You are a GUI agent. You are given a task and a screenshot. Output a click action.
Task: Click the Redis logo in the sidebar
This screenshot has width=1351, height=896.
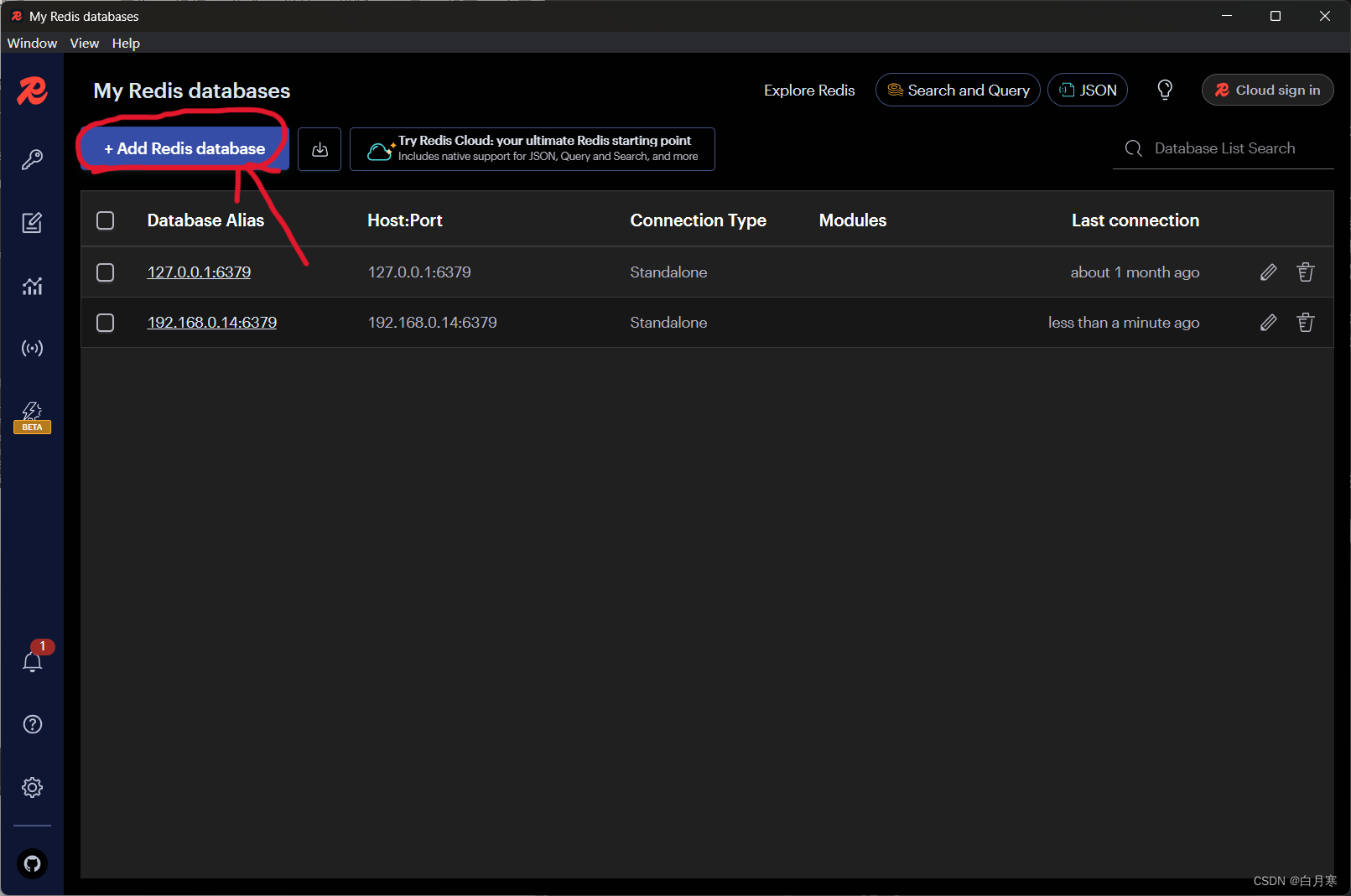pos(32,91)
